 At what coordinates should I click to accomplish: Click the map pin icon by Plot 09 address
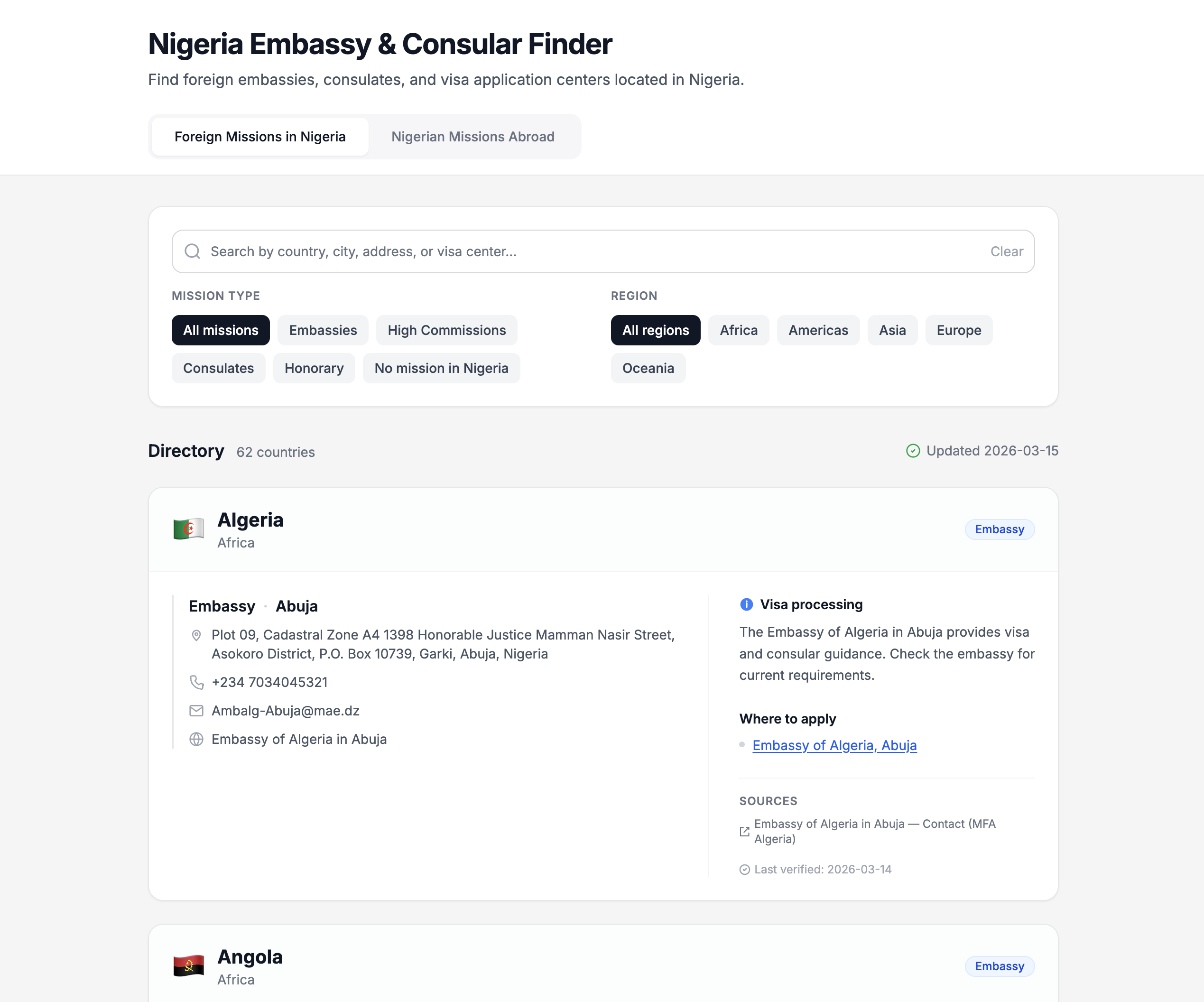[x=197, y=635]
